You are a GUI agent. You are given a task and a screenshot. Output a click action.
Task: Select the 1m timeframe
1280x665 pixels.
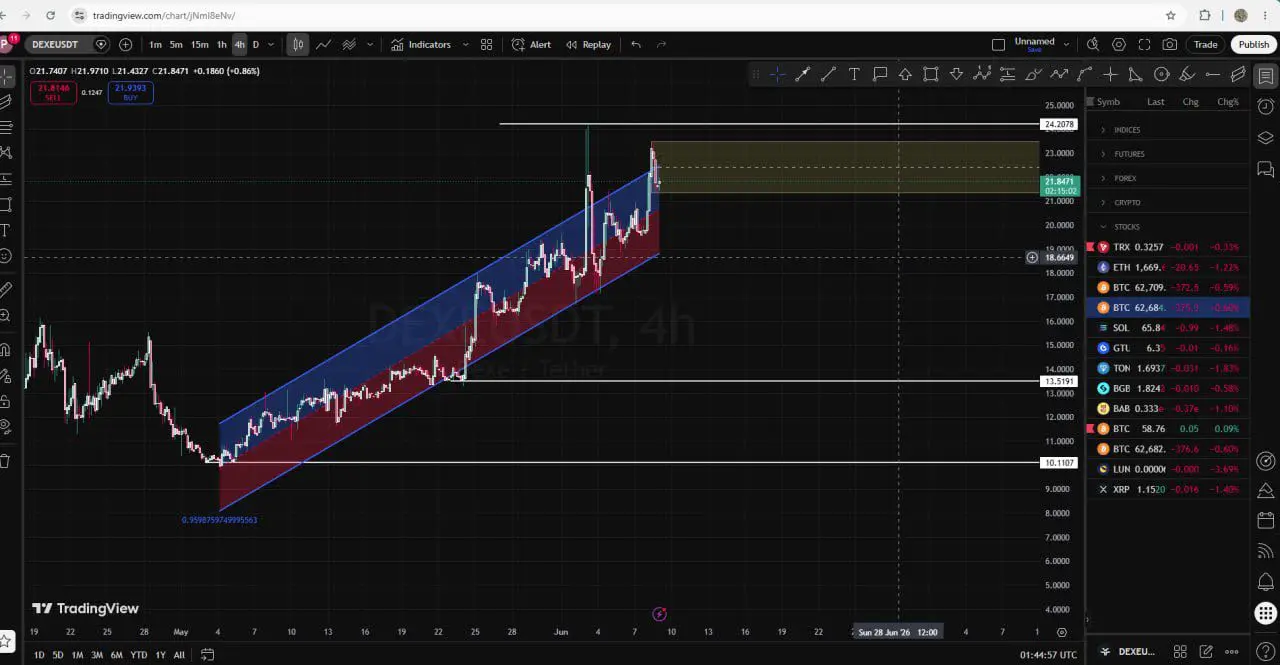(x=155, y=44)
